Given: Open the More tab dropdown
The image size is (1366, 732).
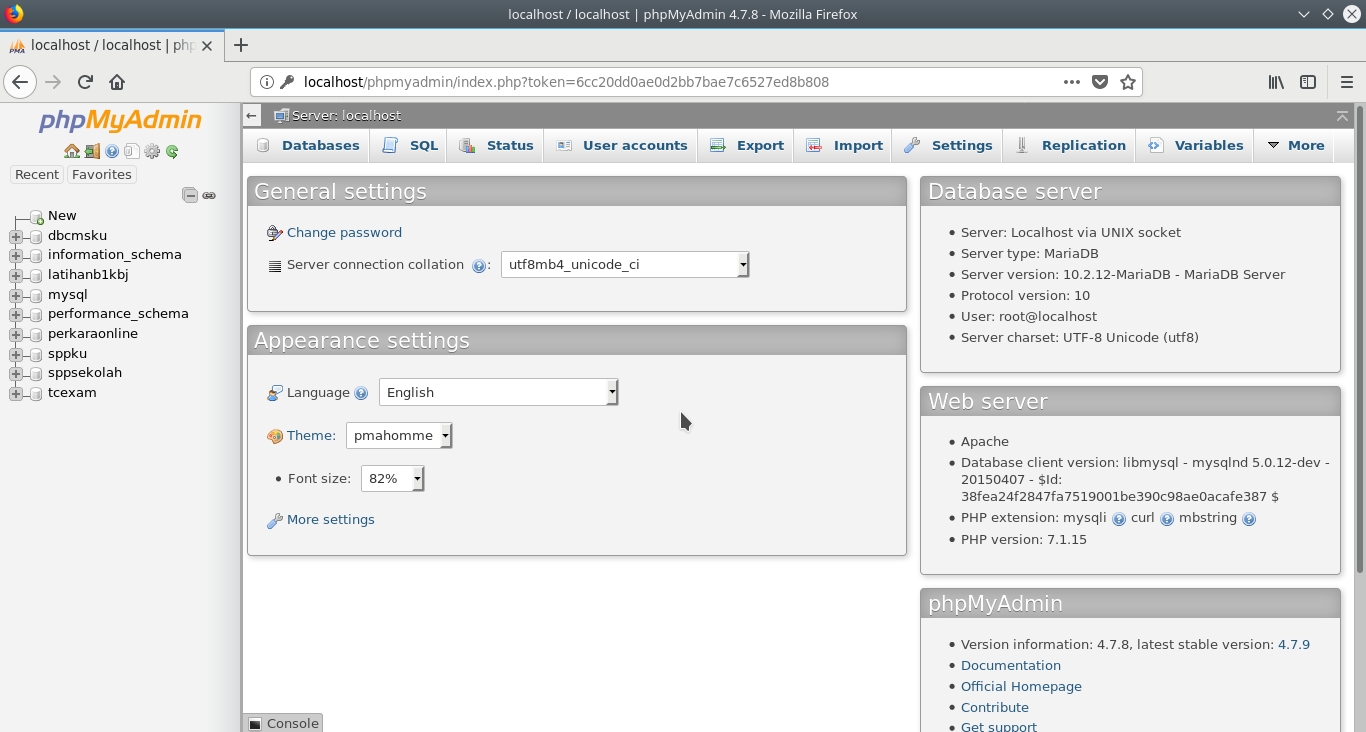Looking at the screenshot, I should 1295,145.
